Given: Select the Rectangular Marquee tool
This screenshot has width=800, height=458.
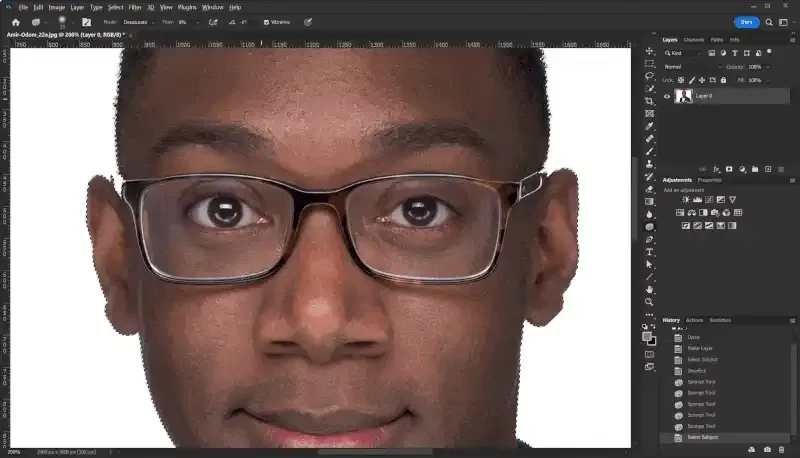Looking at the screenshot, I should tap(649, 64).
